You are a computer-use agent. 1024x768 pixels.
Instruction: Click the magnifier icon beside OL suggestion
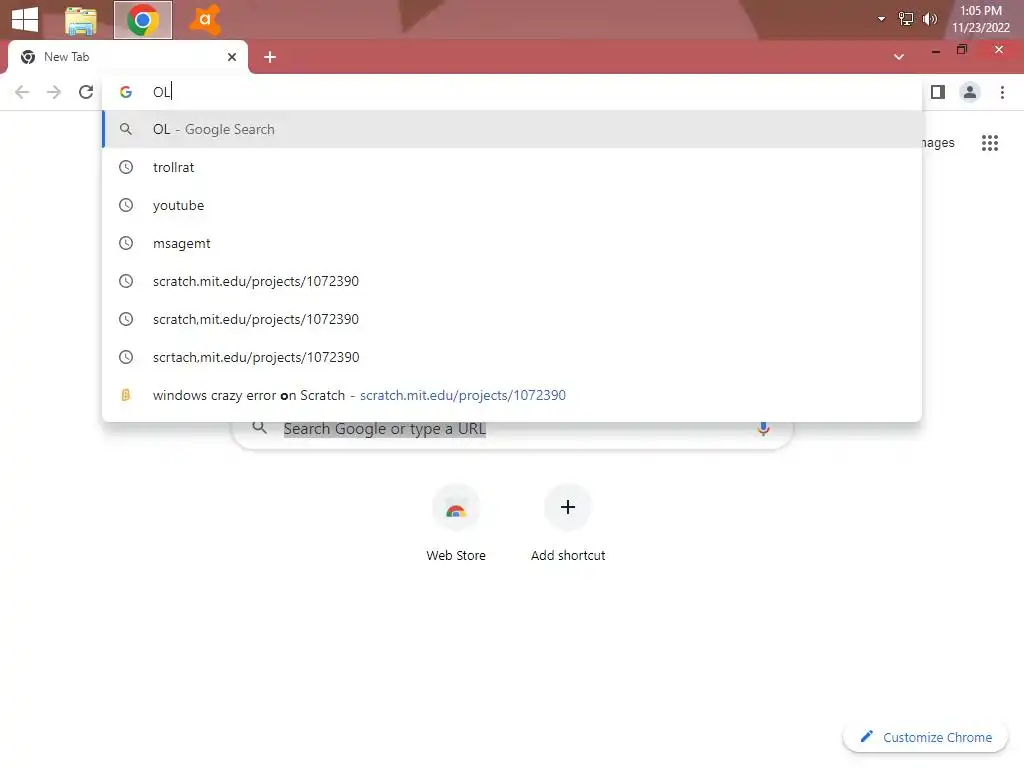[x=126, y=129]
